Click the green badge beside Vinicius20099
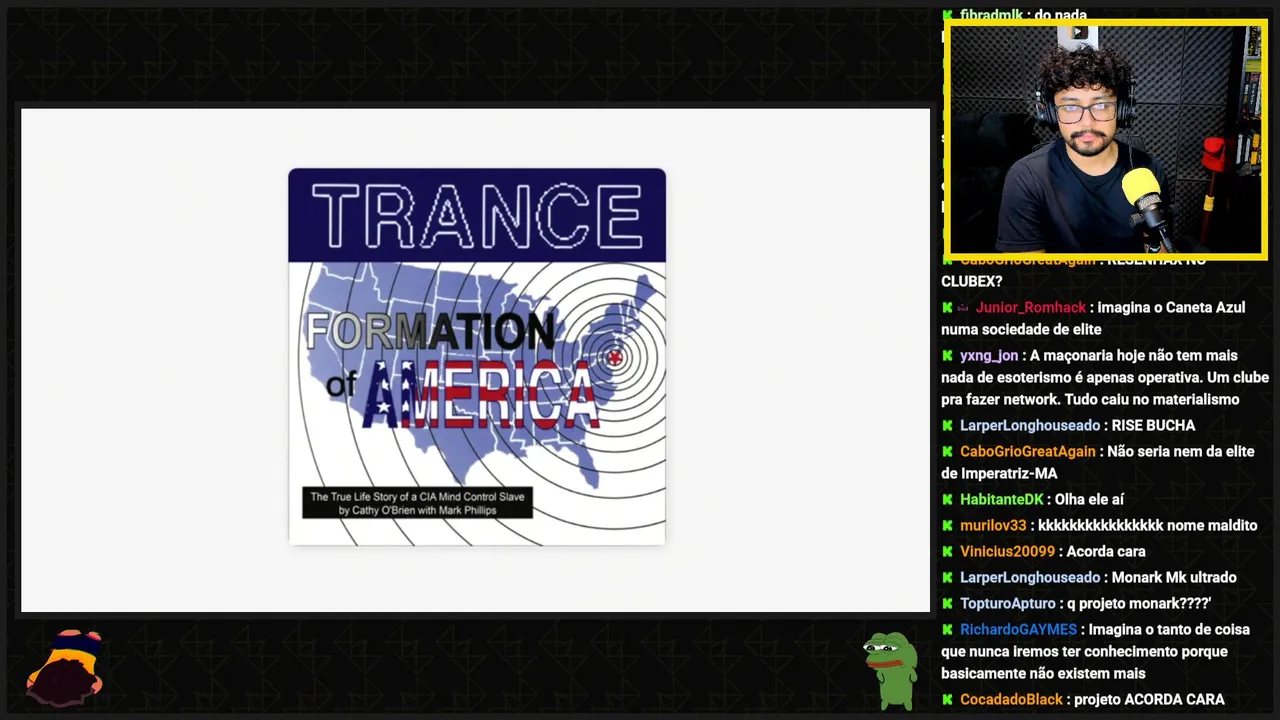This screenshot has height=720, width=1280. tap(947, 551)
